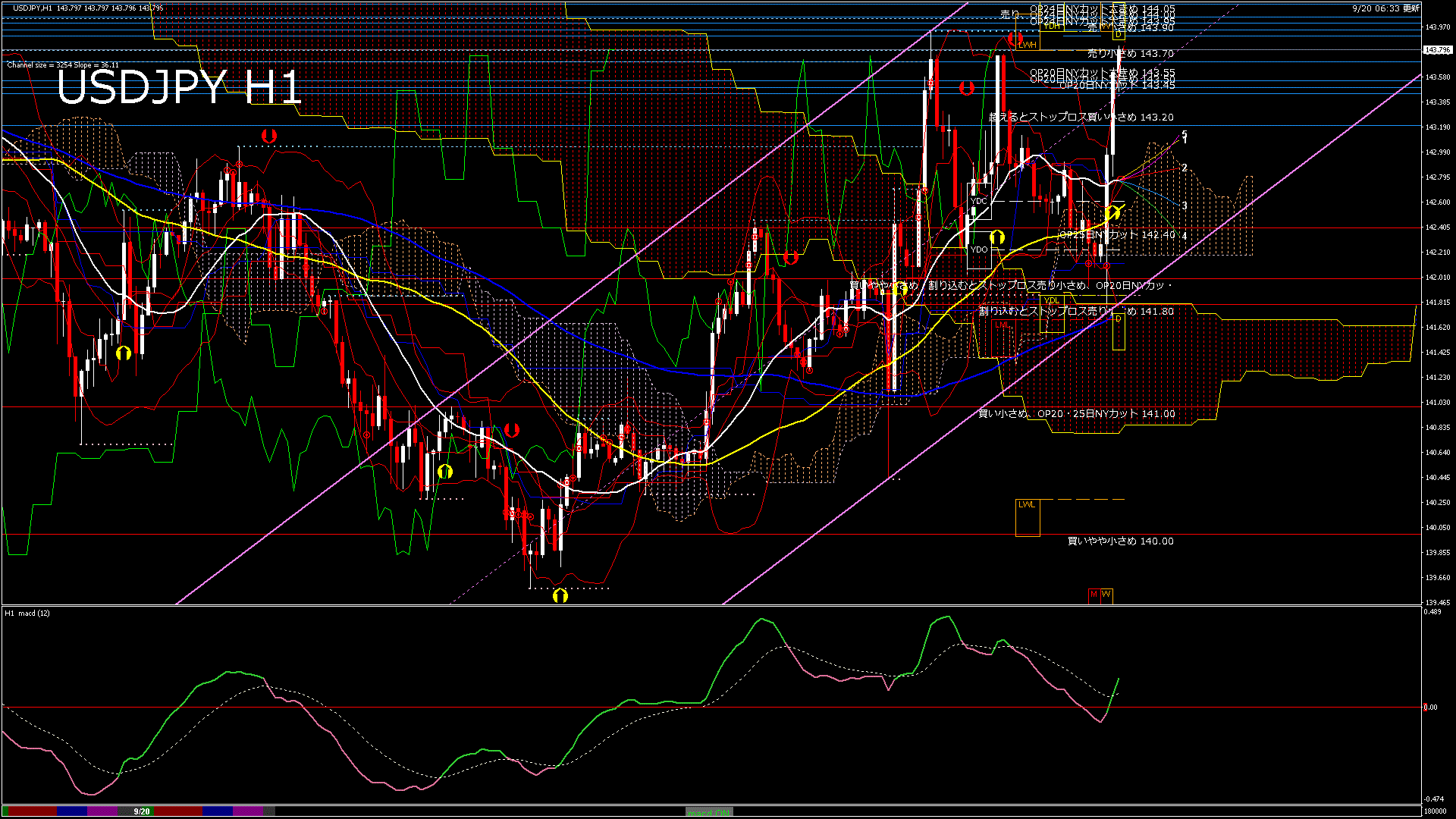Screen dimensions: 1456x819
Task: Click the 142.405 price scale label
Action: (x=1438, y=227)
